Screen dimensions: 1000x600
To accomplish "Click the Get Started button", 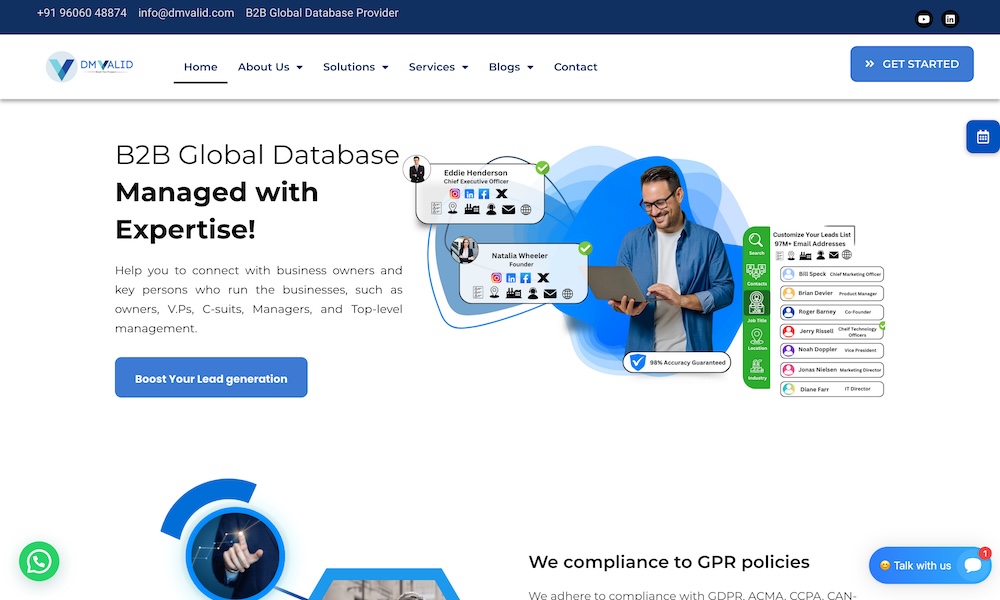I will 911,64.
